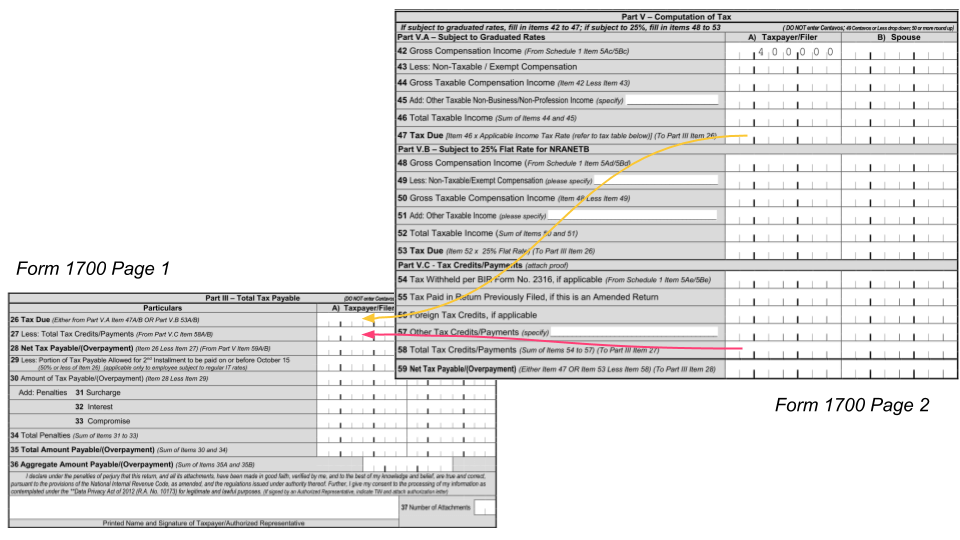Click the 'Particulars' column header
Viewport: 960px width, 540px height.
click(x=162, y=308)
